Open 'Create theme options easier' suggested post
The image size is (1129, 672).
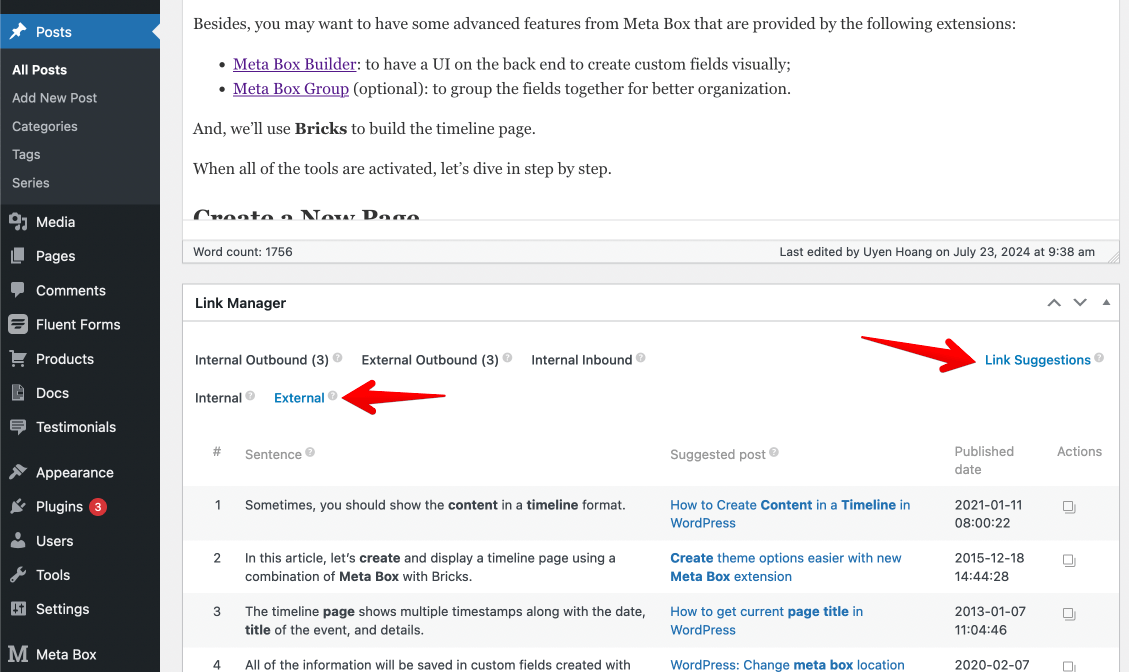786,567
